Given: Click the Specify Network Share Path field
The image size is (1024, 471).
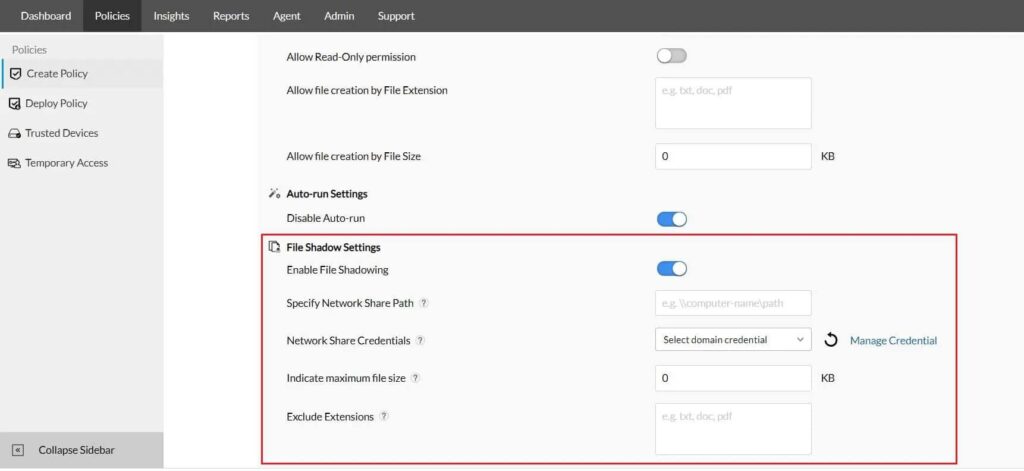Looking at the screenshot, I should pyautogui.click(x=733, y=303).
